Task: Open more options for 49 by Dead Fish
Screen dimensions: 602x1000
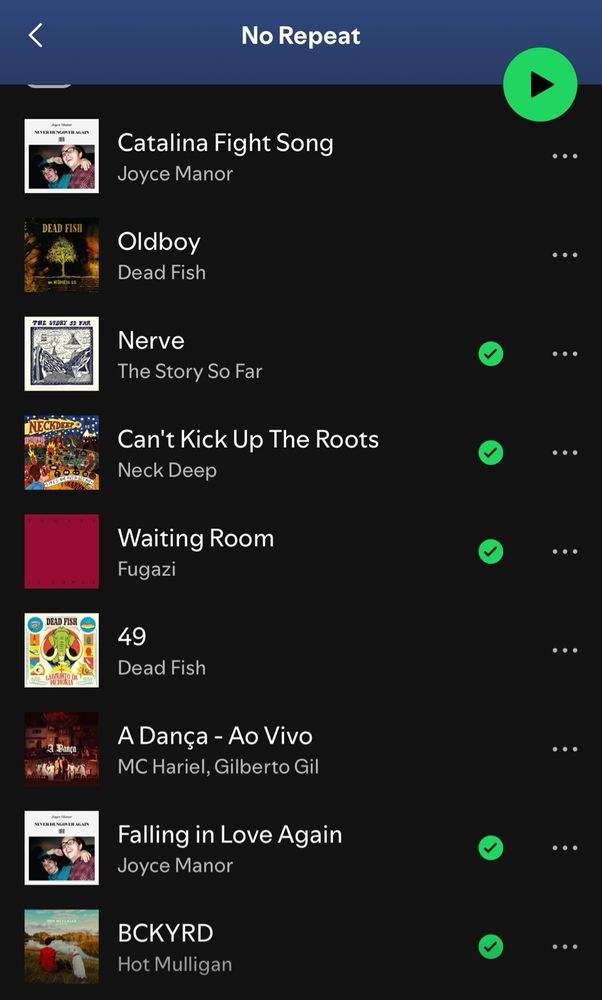Action: point(565,651)
